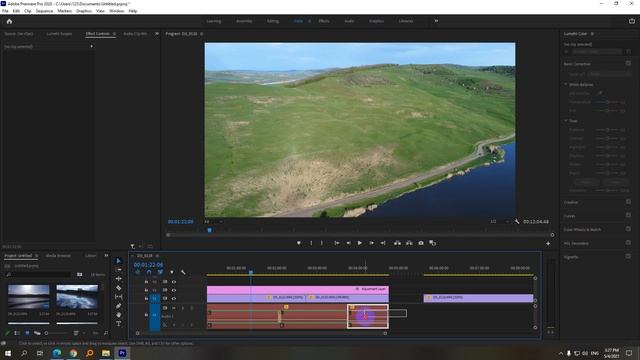This screenshot has width=640, height=360.
Task: Open playback resolution 1/2 dropdown
Action: (500, 222)
